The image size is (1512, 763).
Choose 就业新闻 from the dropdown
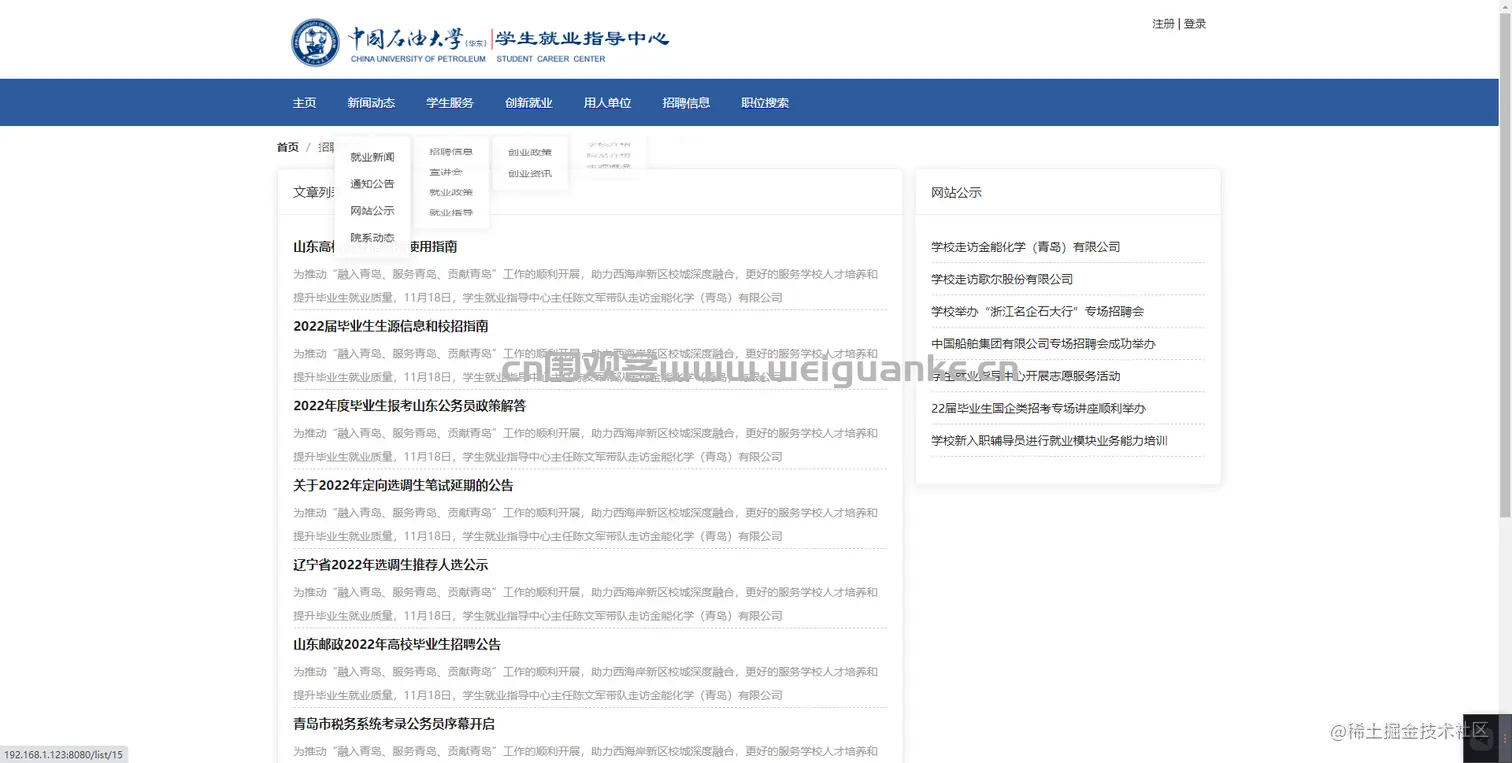click(372, 157)
